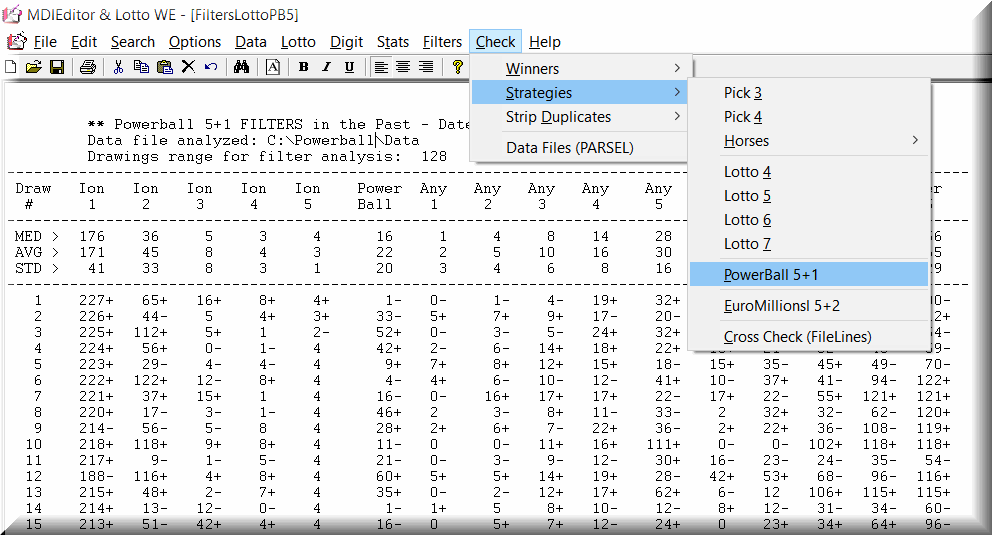Click the 'Draw #' column header

tap(33, 196)
